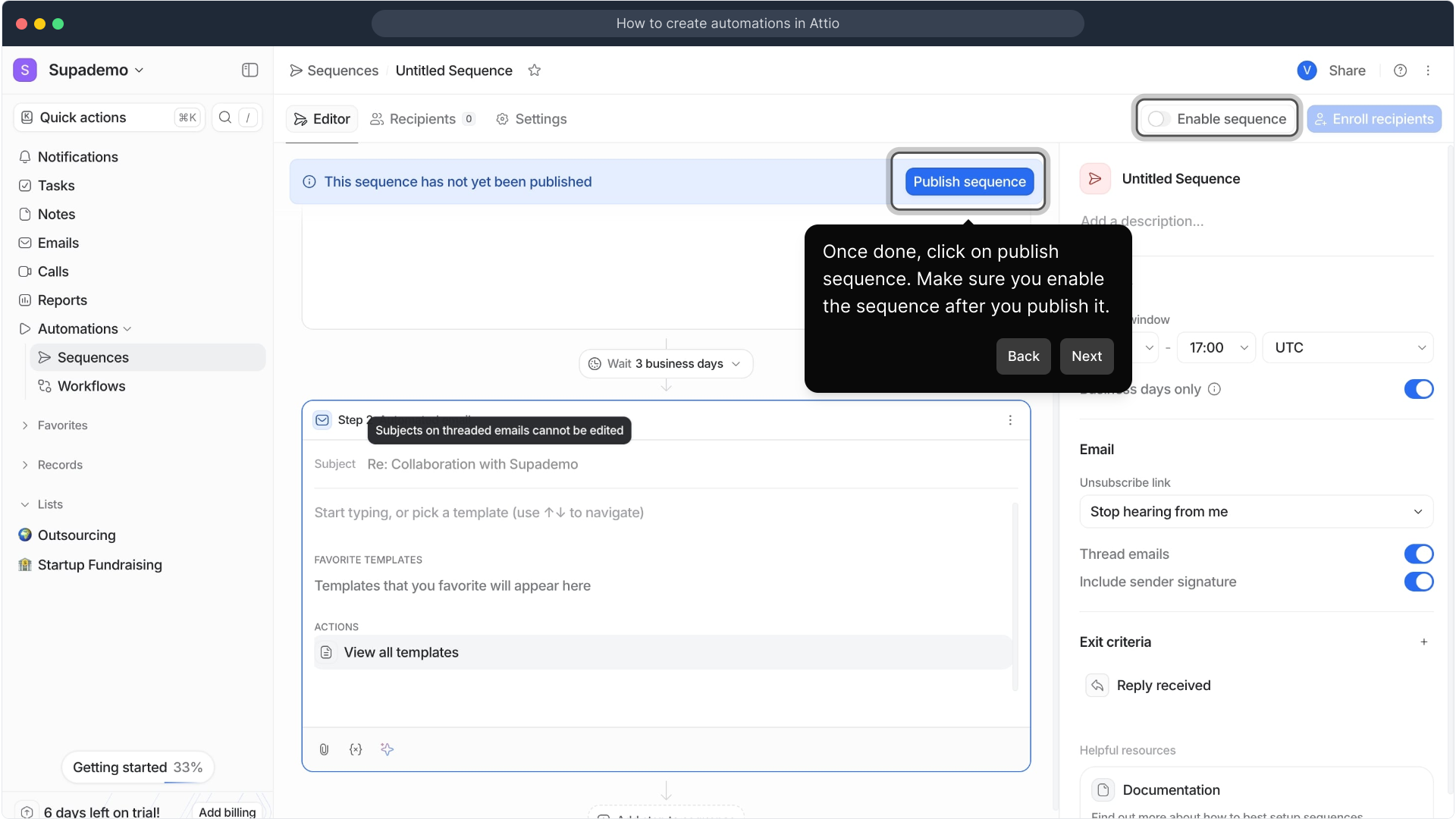1456x819 pixels.
Task: Toggle the Thread emails switch
Action: coord(1419,554)
